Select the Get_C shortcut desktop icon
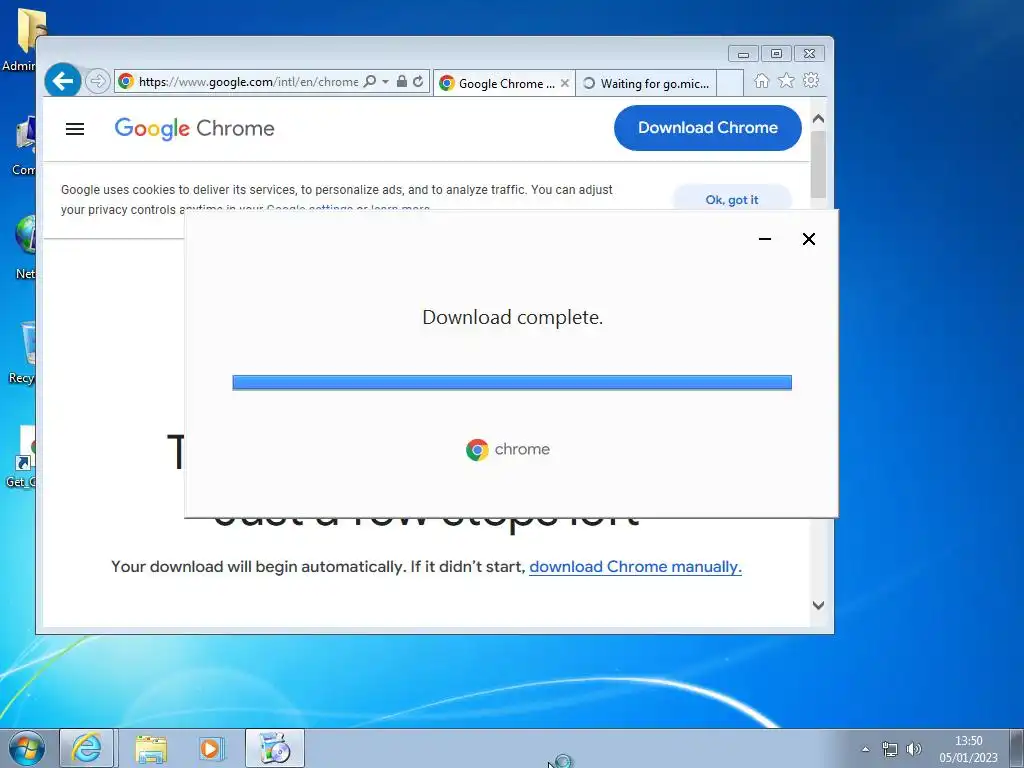 coord(21,457)
